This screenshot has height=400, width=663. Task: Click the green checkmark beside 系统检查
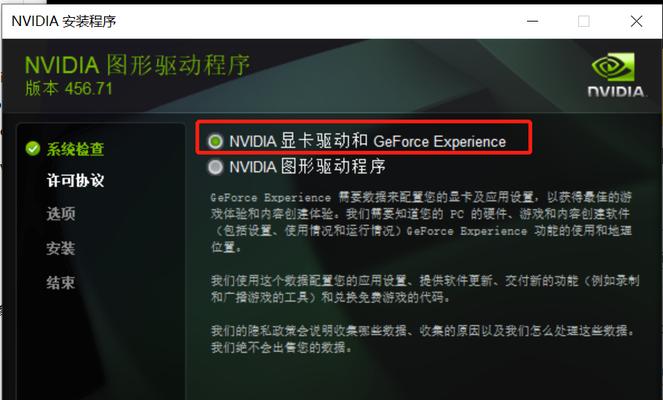pos(33,148)
